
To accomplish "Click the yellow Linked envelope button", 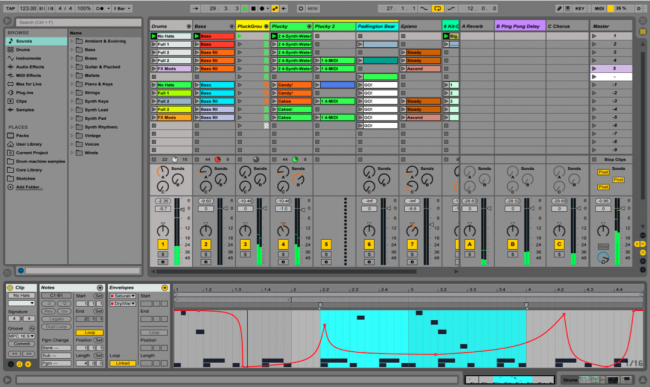I will (x=122, y=363).
